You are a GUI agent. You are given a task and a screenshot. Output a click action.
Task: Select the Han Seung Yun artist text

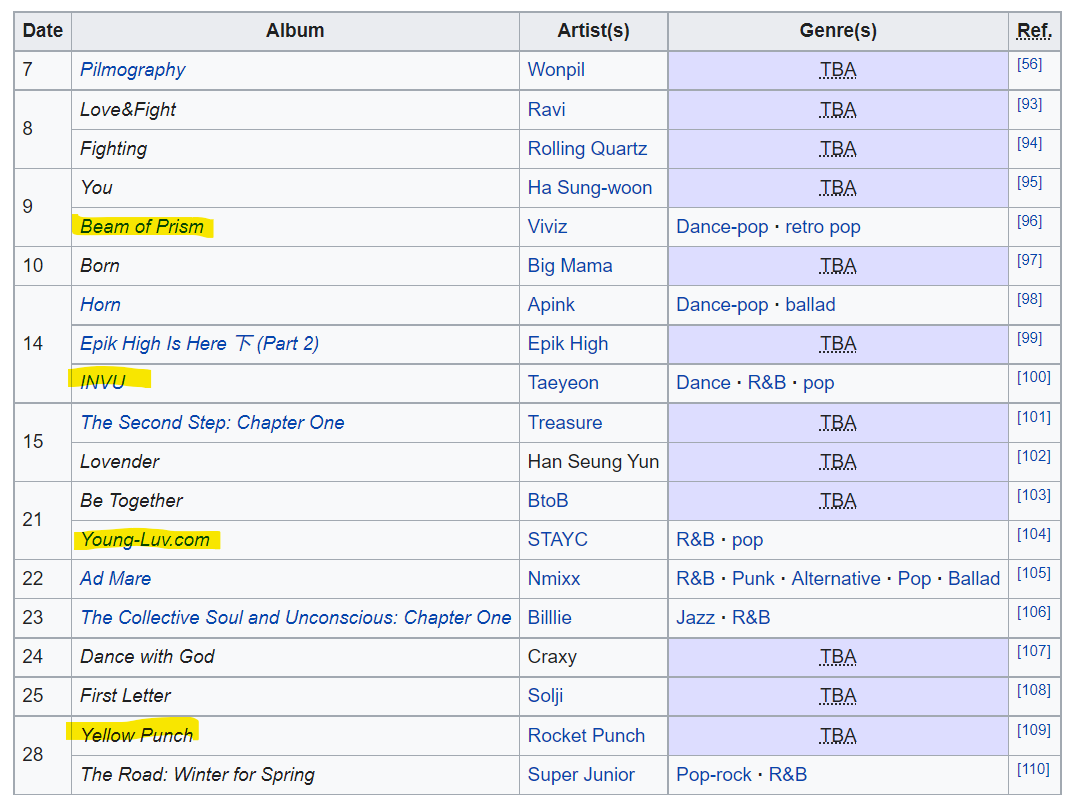coord(593,461)
